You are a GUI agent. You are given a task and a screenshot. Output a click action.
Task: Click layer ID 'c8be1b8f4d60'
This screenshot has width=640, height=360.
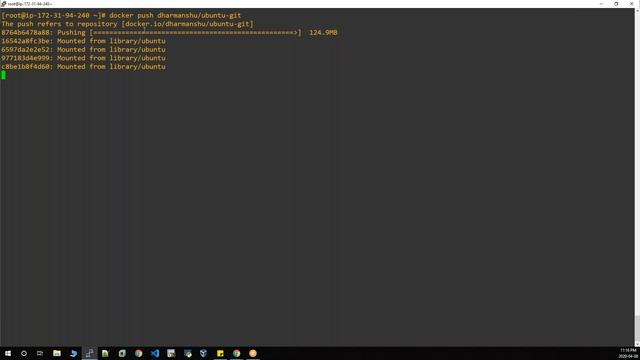[x=25, y=67]
